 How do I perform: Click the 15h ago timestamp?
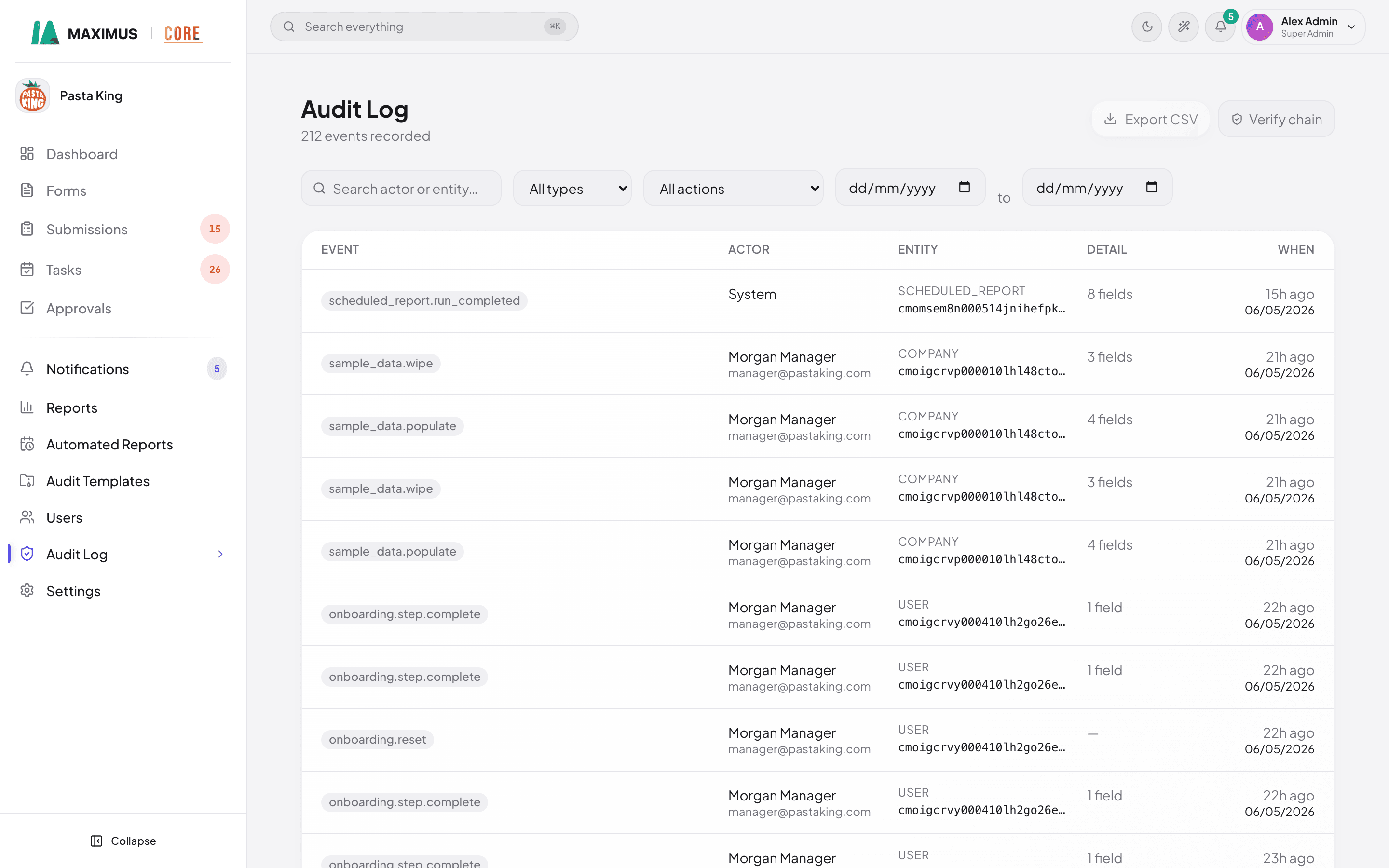[1290, 294]
